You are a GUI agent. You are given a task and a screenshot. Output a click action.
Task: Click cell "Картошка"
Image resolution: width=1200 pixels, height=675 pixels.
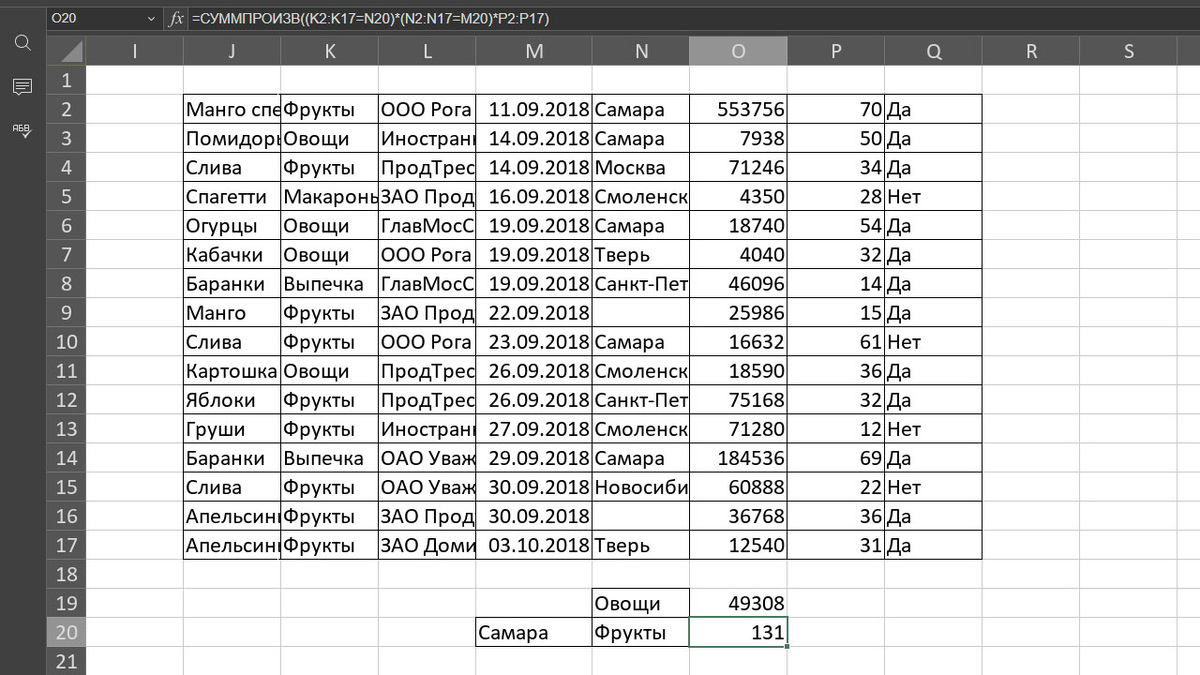tap(232, 371)
